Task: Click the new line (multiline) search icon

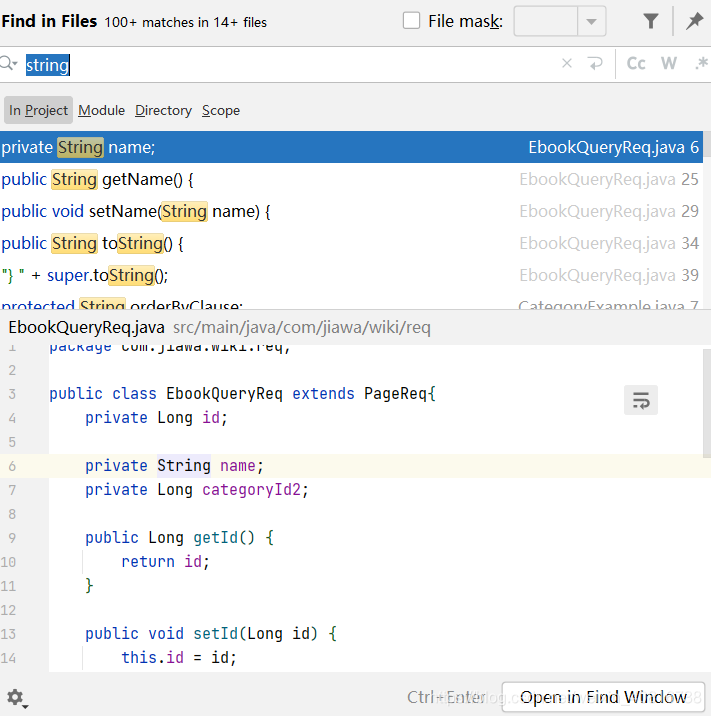Action: pos(595,63)
